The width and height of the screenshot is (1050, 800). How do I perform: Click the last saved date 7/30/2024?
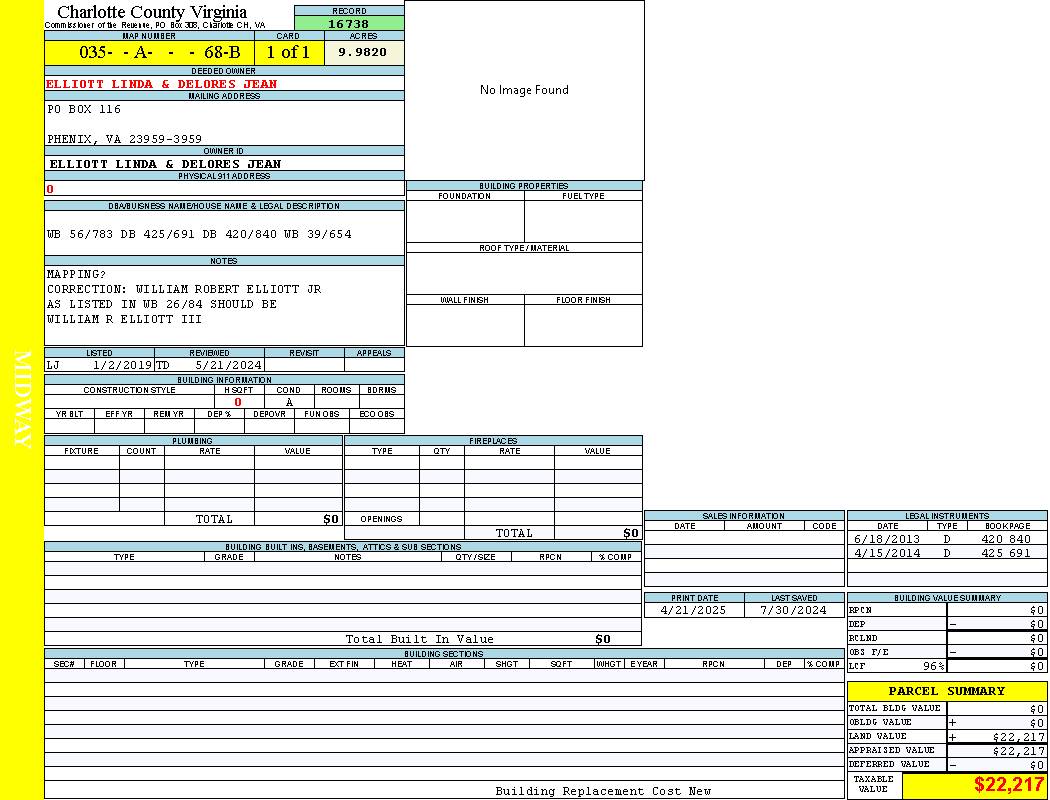point(793,610)
